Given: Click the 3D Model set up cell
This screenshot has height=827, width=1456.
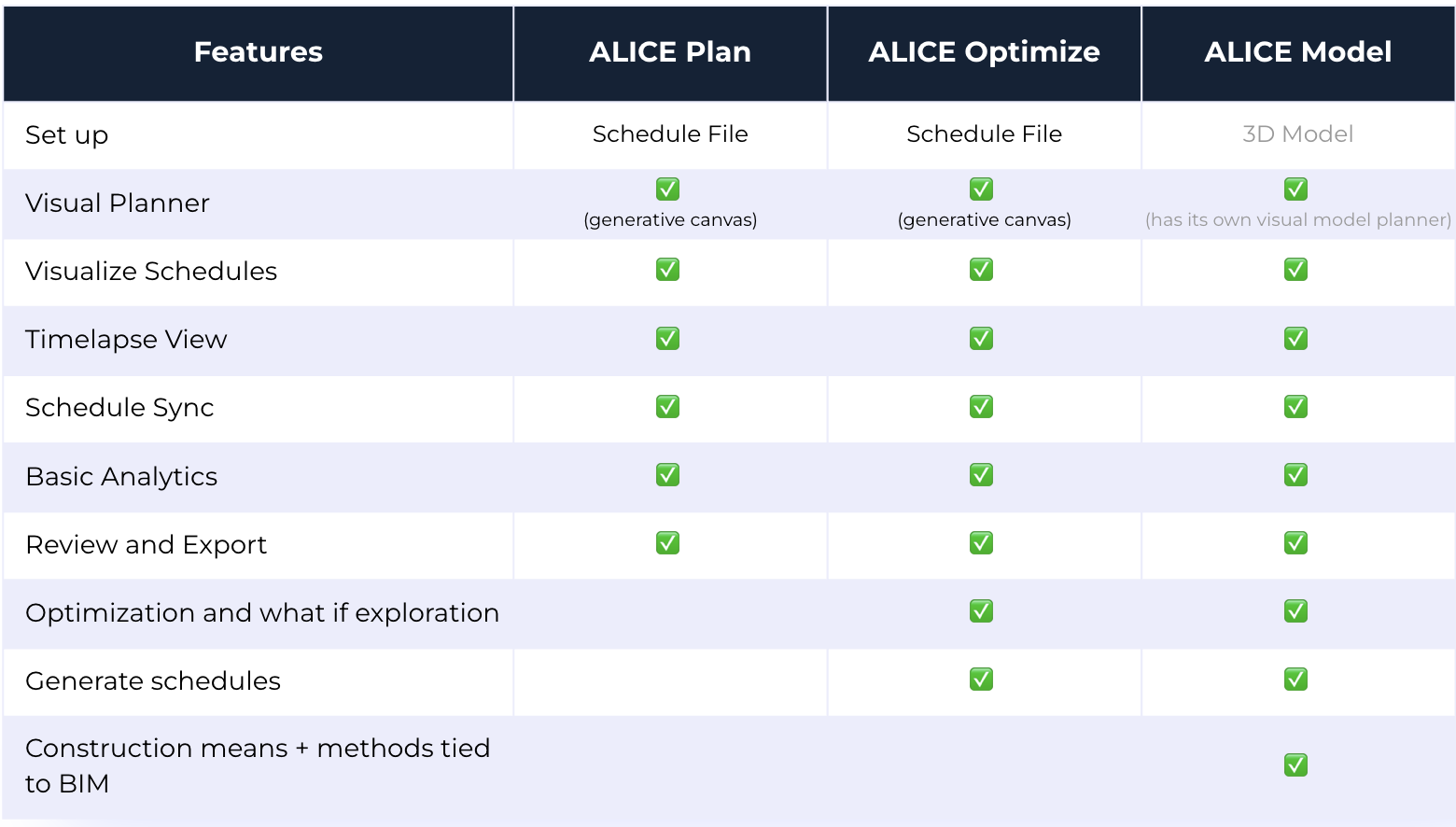Looking at the screenshot, I should pos(1298,134).
